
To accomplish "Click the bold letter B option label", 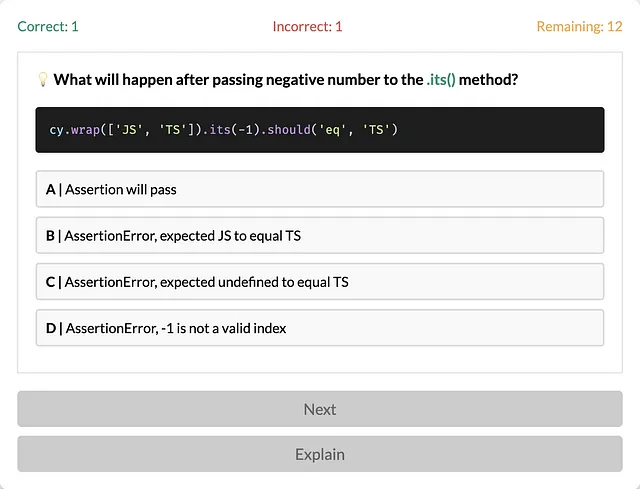I will coord(50,236).
